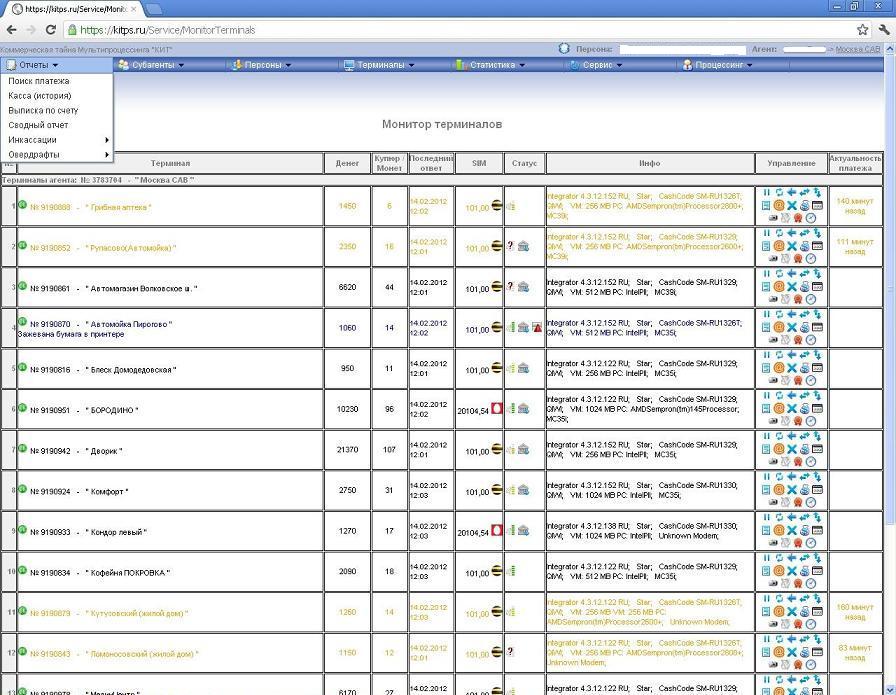This screenshot has height=695, width=896.
Task: Click question mark status in Автомагазин Волковское row
Action: (x=510, y=286)
